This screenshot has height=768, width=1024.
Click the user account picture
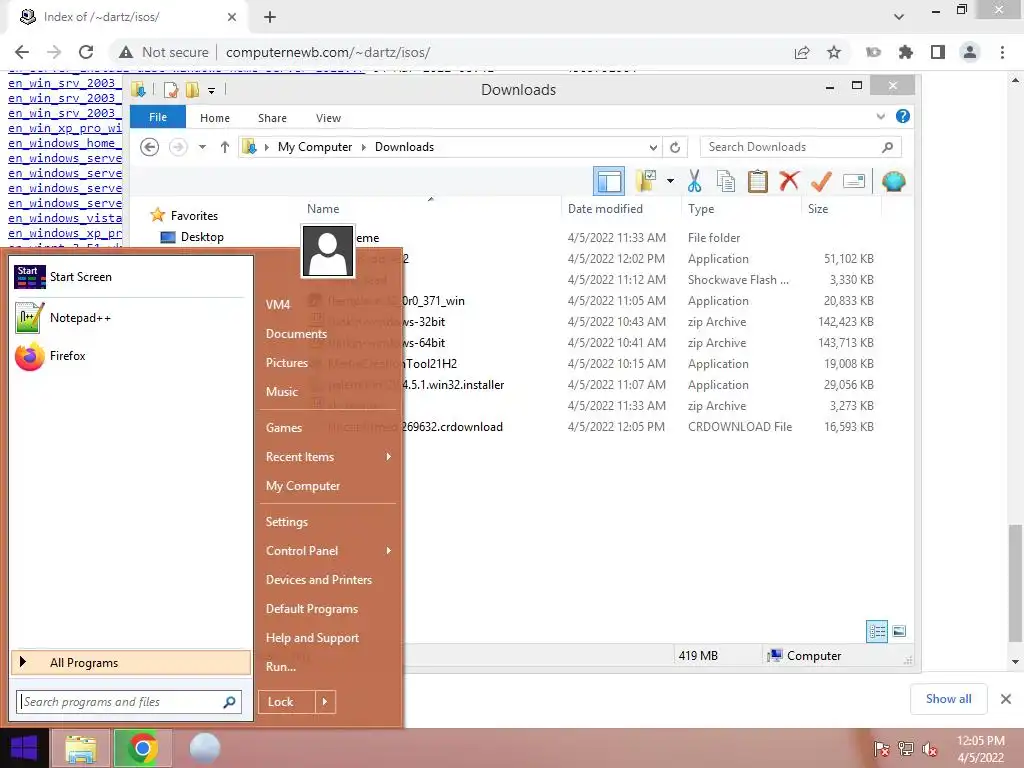pyautogui.click(x=328, y=251)
